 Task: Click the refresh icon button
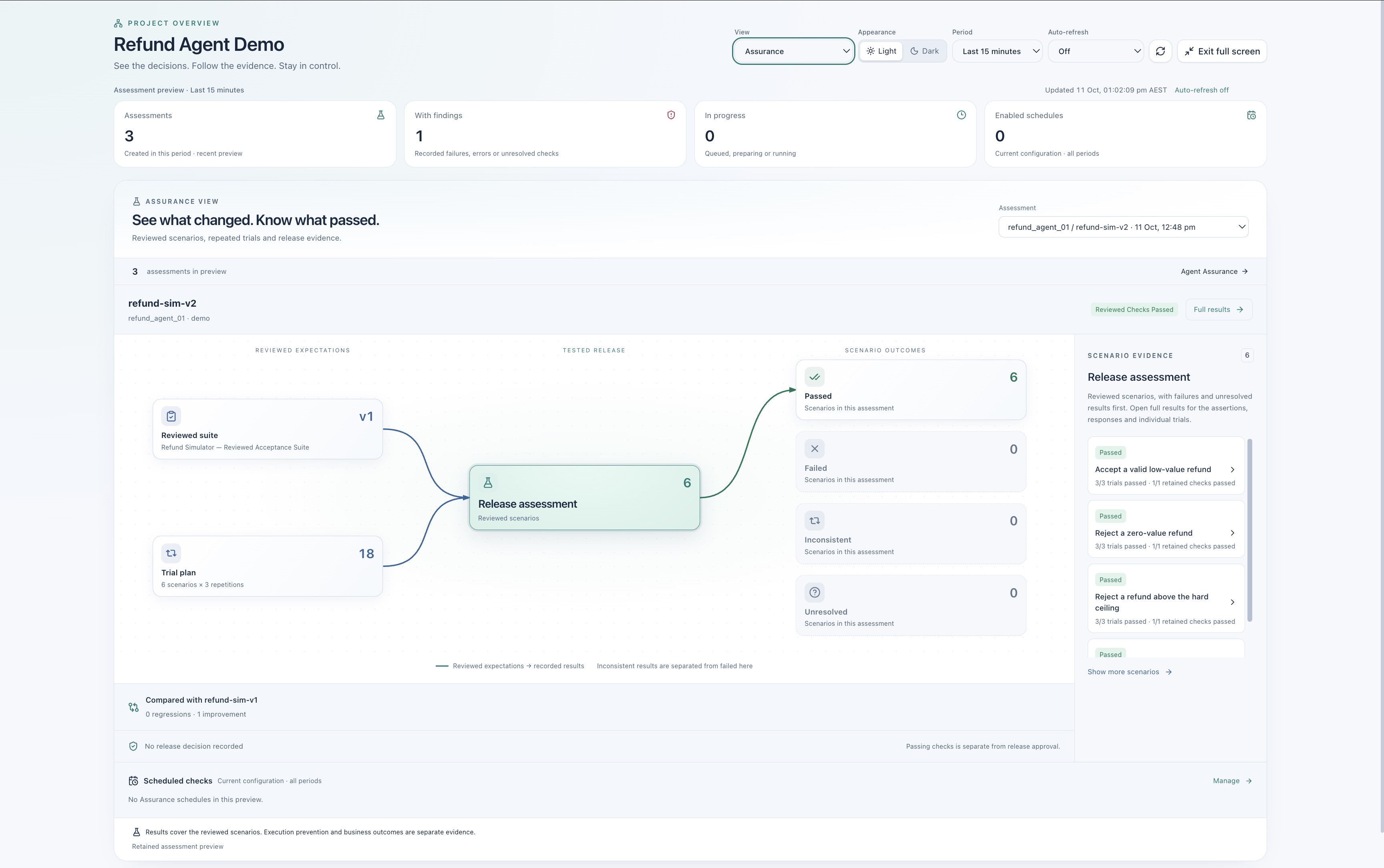pos(1160,51)
